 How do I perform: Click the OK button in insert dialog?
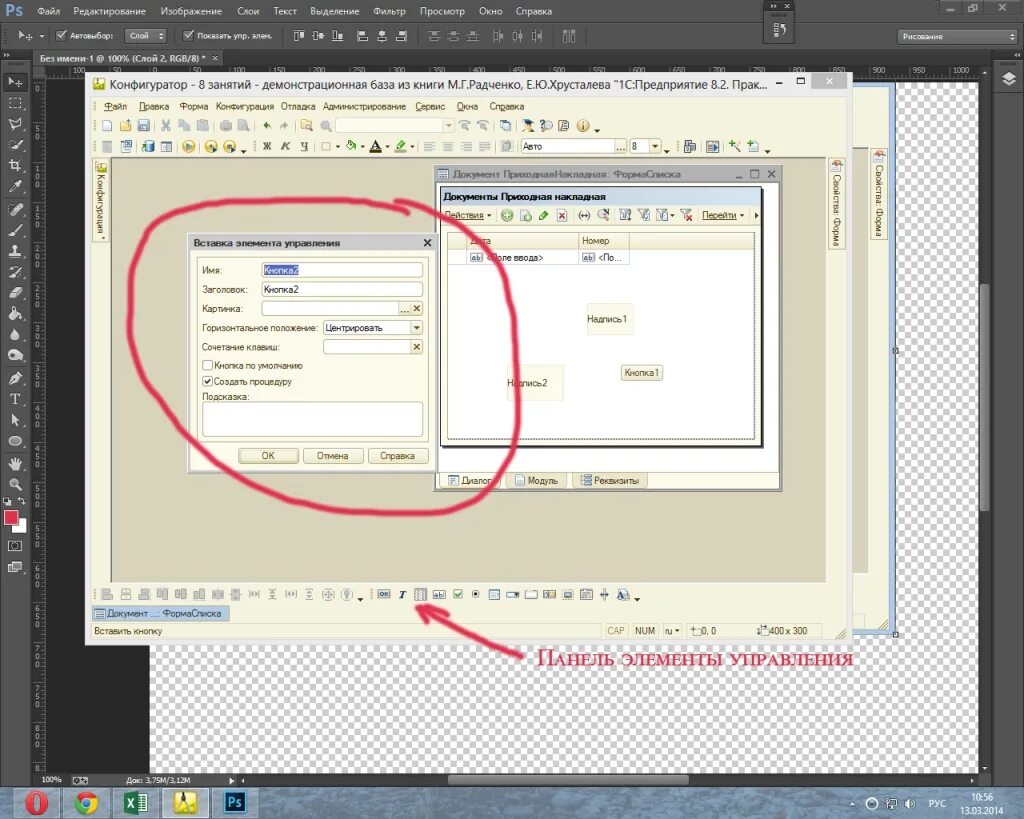click(268, 456)
